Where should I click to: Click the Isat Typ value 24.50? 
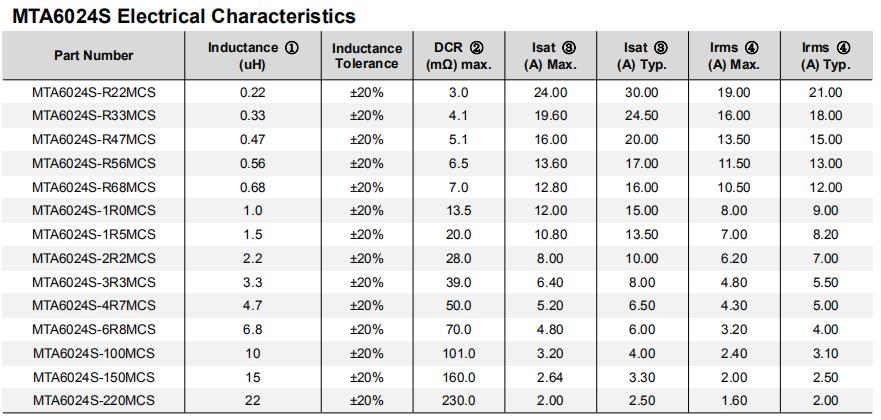click(x=641, y=116)
